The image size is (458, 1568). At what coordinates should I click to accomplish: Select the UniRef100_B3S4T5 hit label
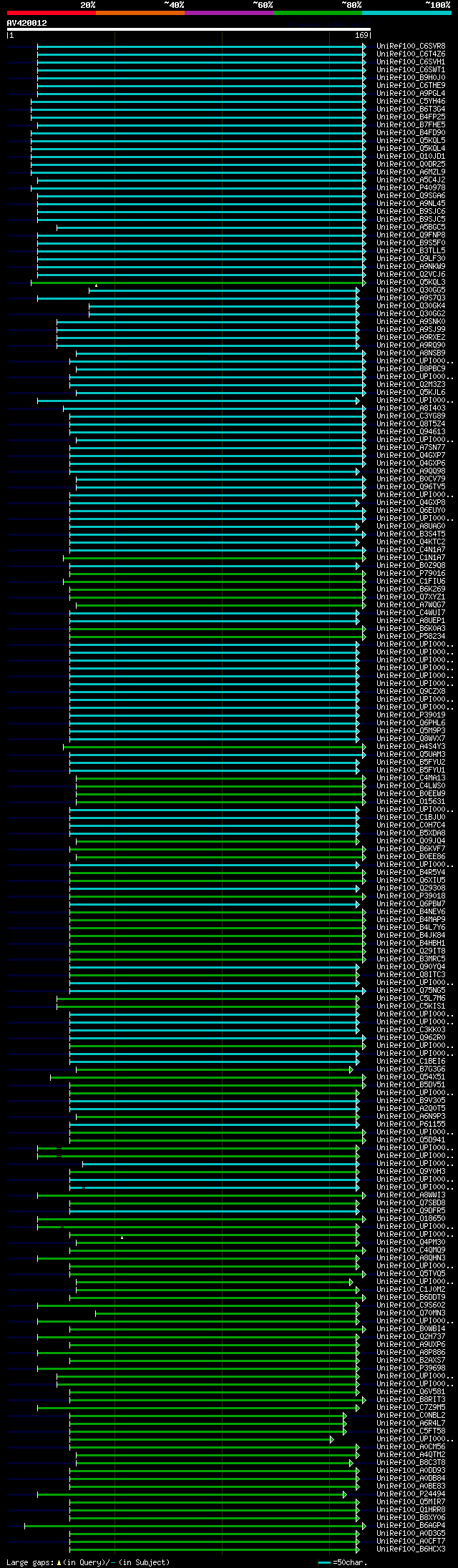pyautogui.click(x=411, y=534)
